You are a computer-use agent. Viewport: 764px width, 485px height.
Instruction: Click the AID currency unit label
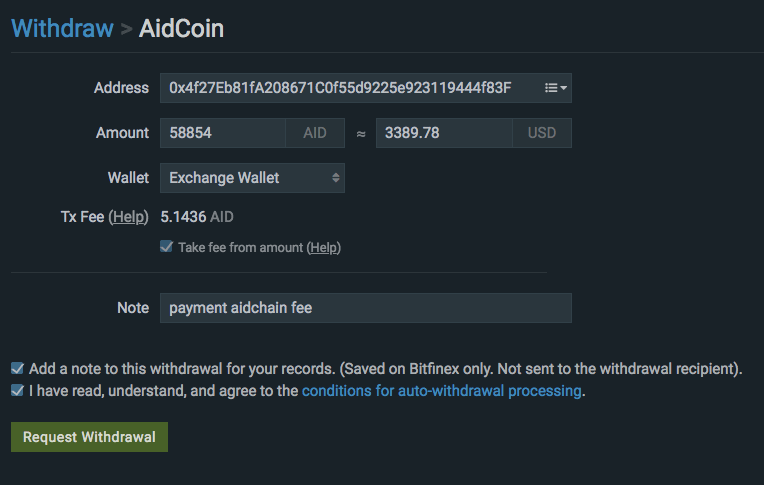(314, 133)
